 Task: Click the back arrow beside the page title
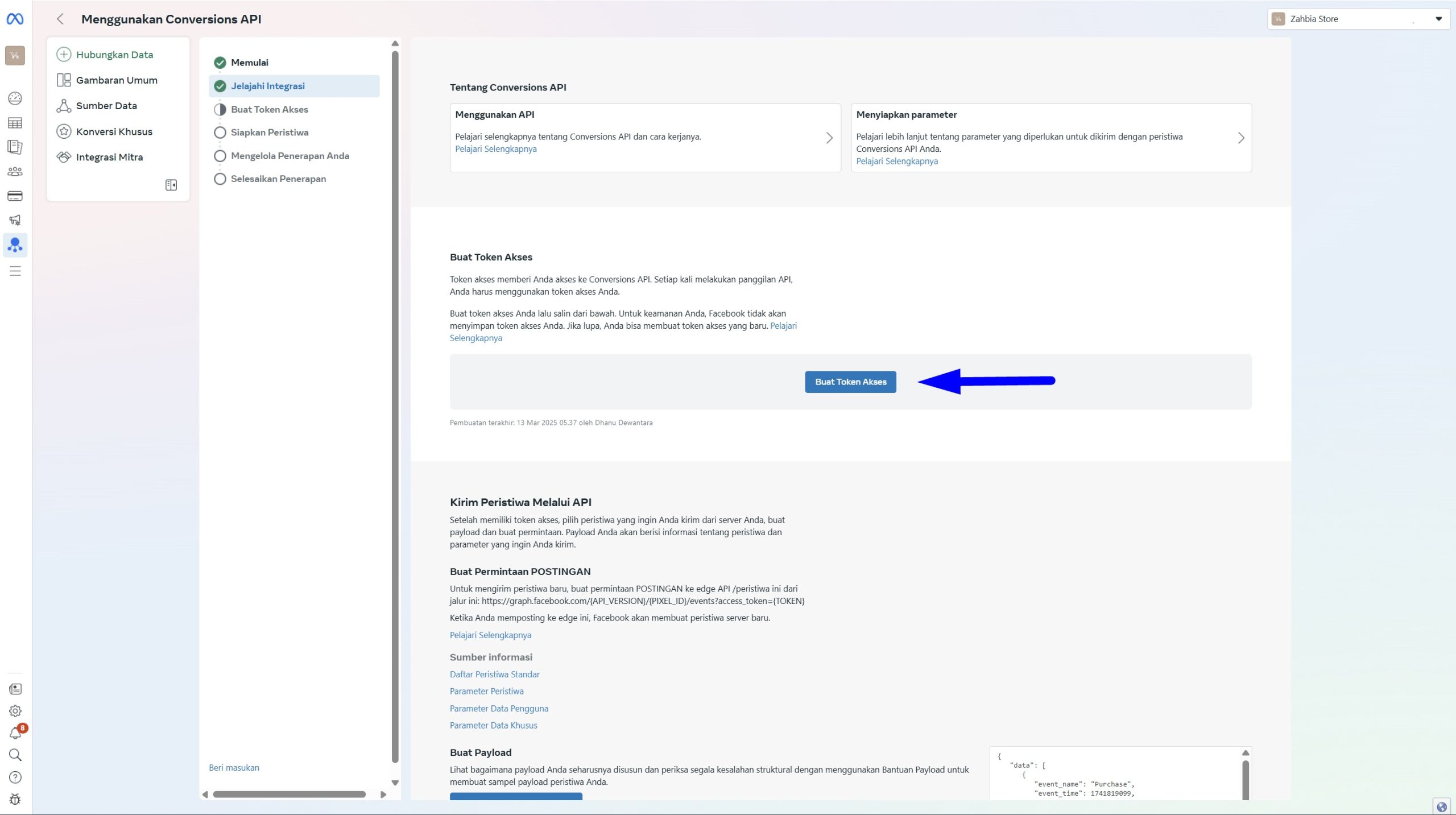pos(60,19)
